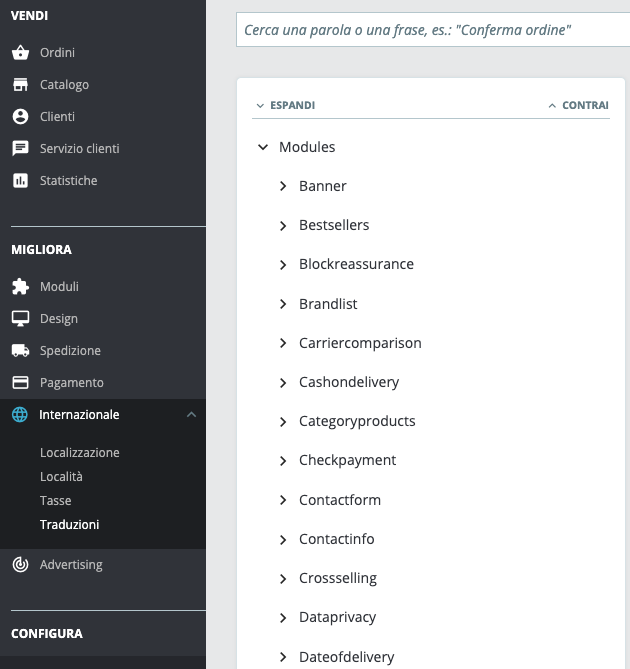Click the Design monitor icon

click(x=20, y=319)
